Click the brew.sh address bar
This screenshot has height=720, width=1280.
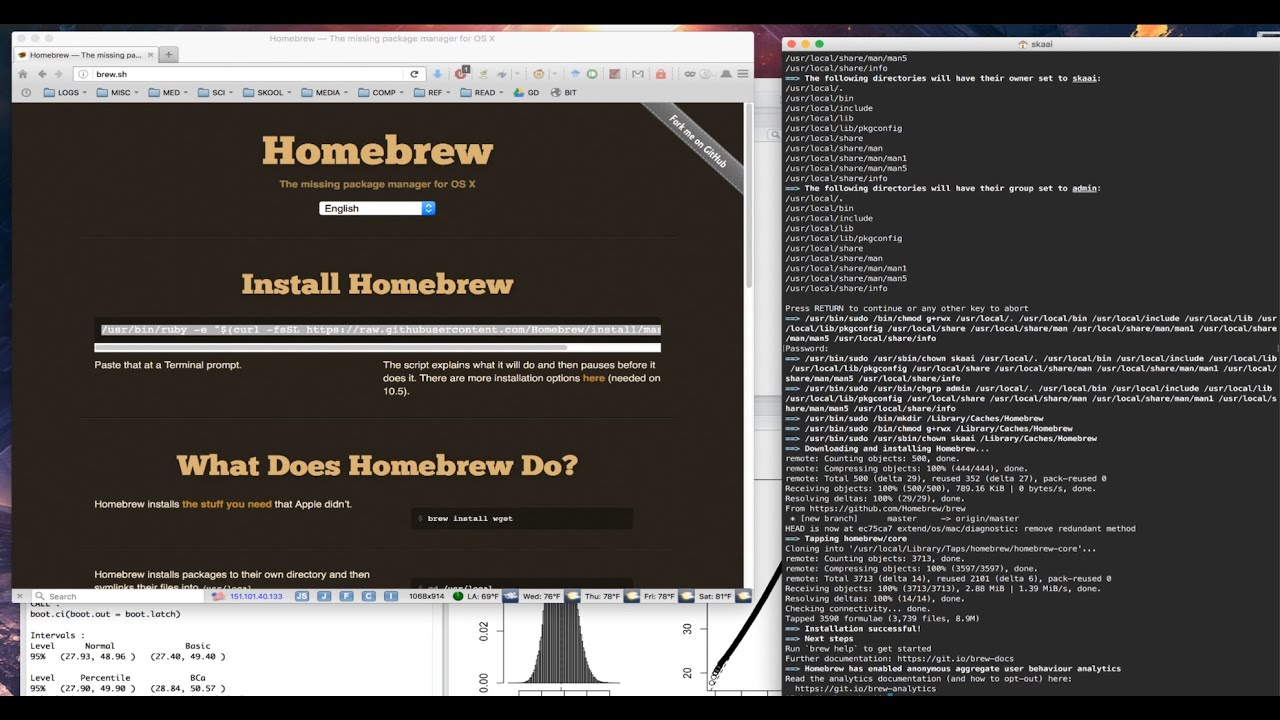pyautogui.click(x=250, y=74)
